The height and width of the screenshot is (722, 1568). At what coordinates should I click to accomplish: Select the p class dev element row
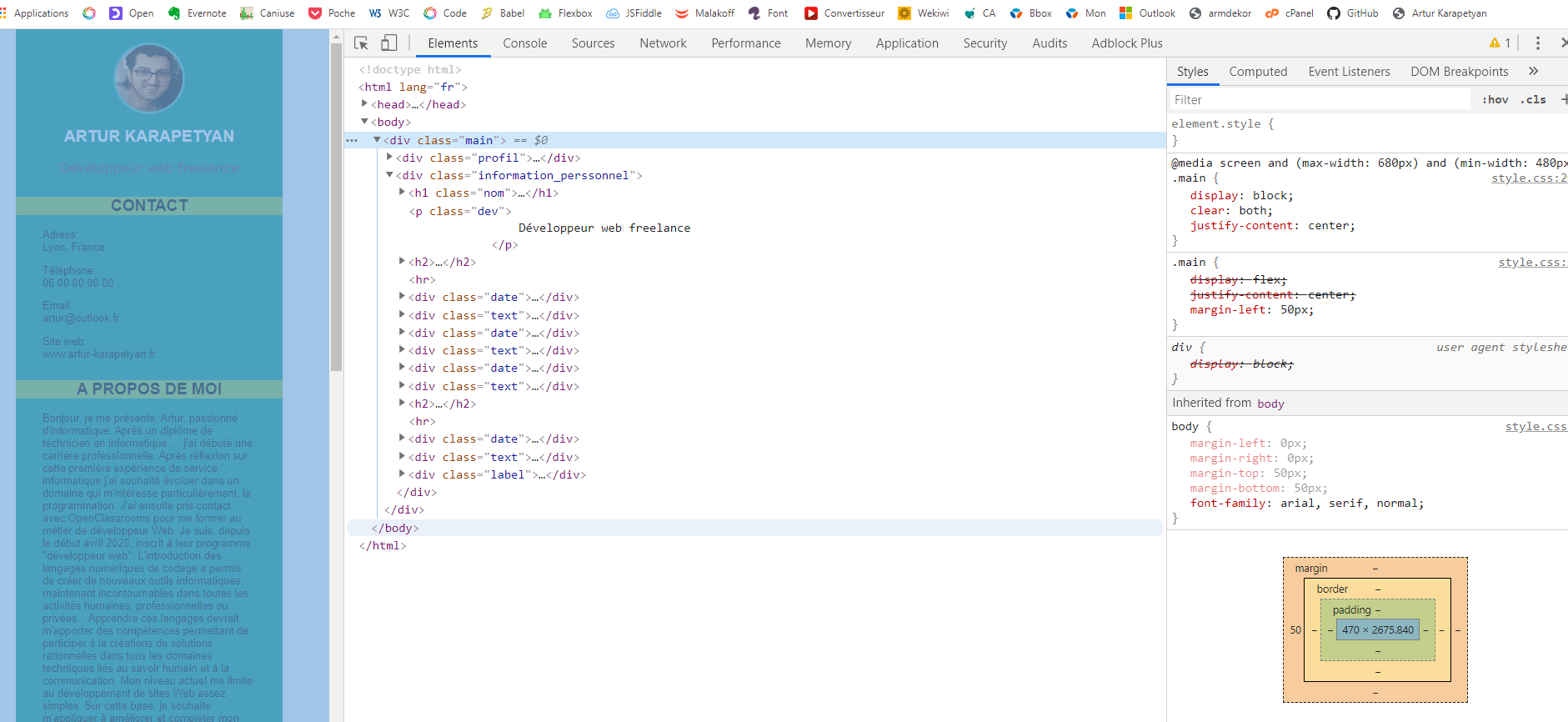click(754, 211)
